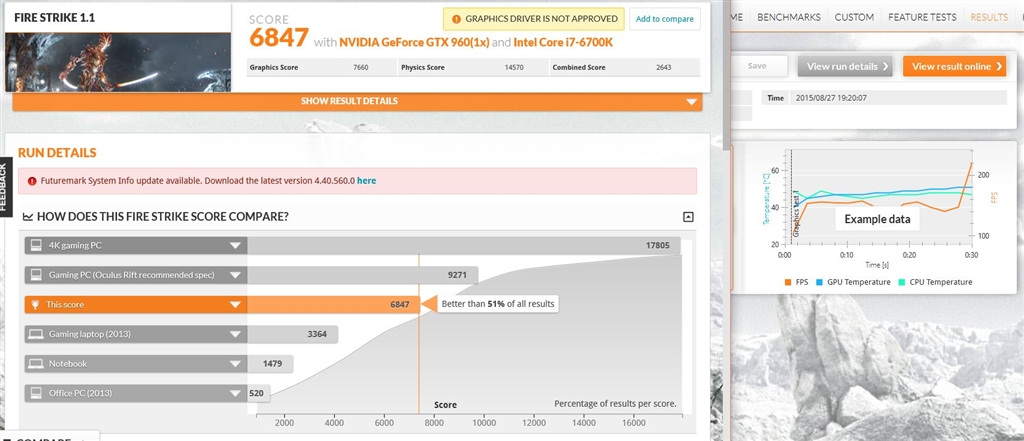Click the Graphics Score value 7660
The width and height of the screenshot is (1024, 441).
point(362,67)
